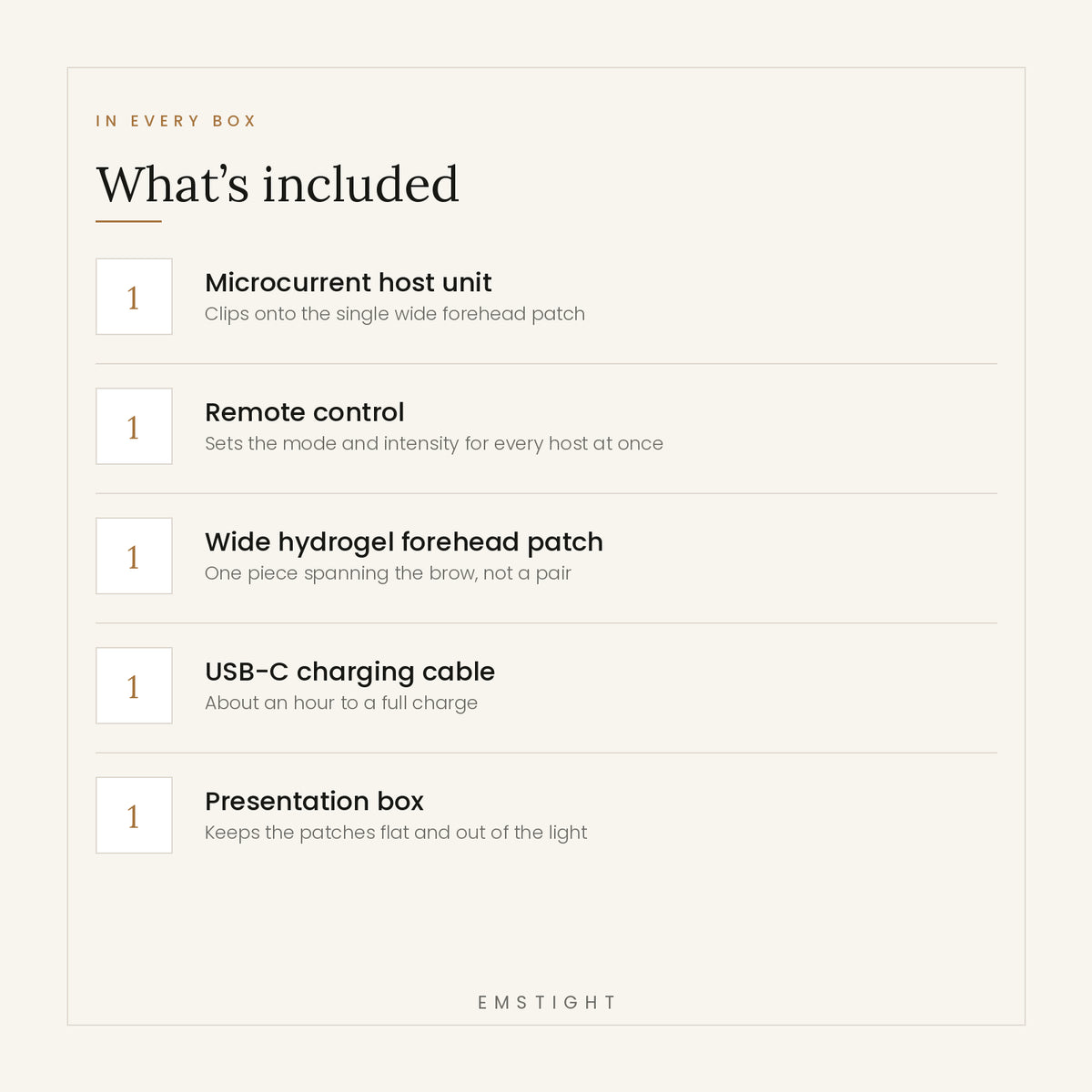Click the quantity box beside Wide hydrogel forehead patch

point(134,556)
